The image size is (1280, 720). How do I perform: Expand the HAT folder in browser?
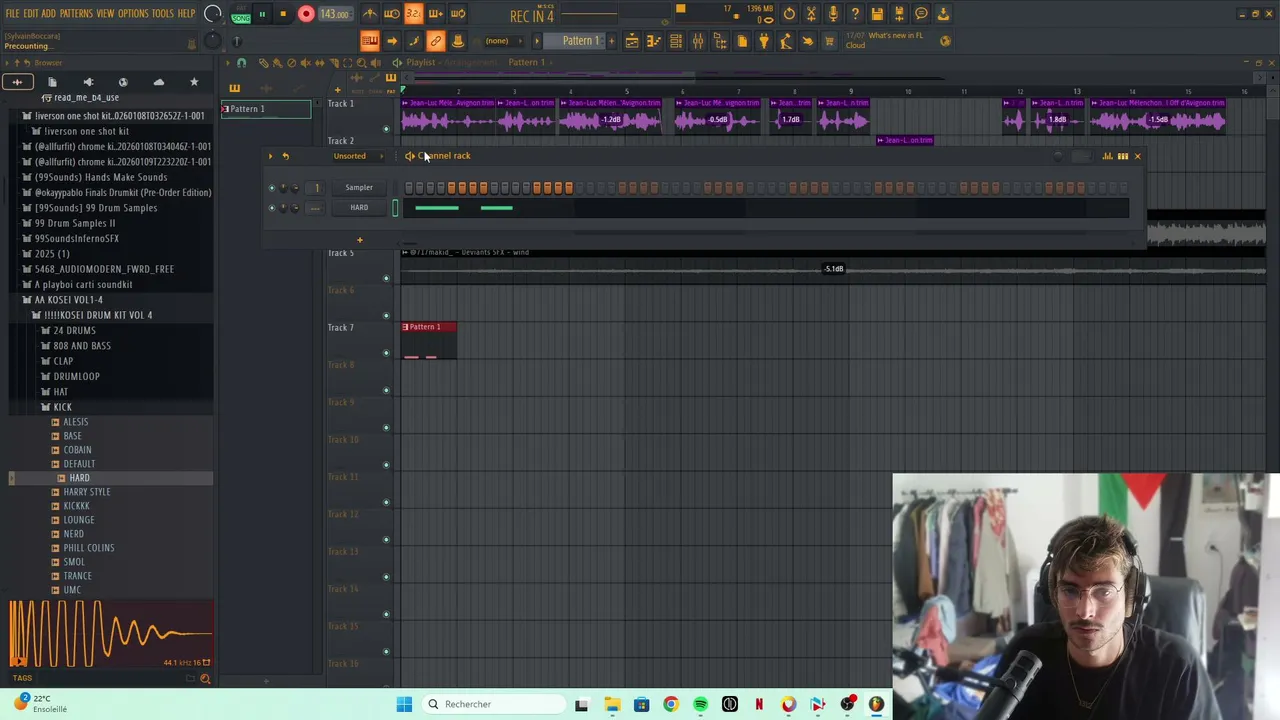[x=61, y=392]
